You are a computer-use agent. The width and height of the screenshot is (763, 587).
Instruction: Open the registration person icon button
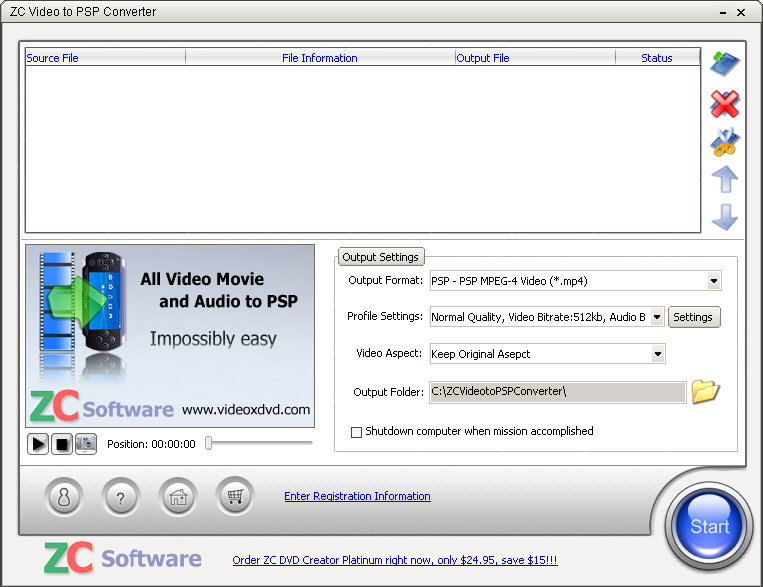(64, 497)
